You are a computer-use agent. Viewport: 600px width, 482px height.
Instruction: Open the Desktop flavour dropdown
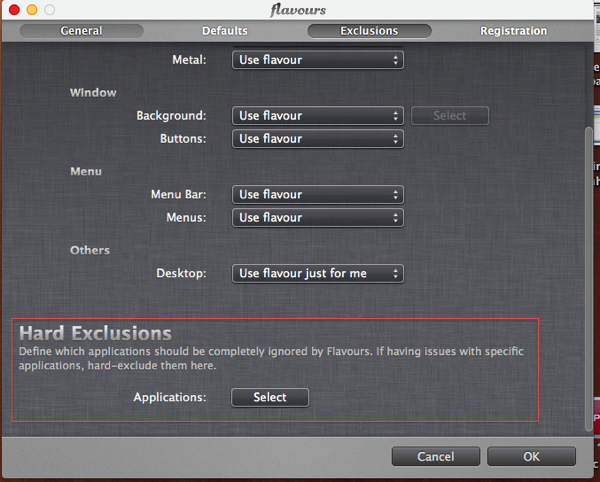point(318,274)
